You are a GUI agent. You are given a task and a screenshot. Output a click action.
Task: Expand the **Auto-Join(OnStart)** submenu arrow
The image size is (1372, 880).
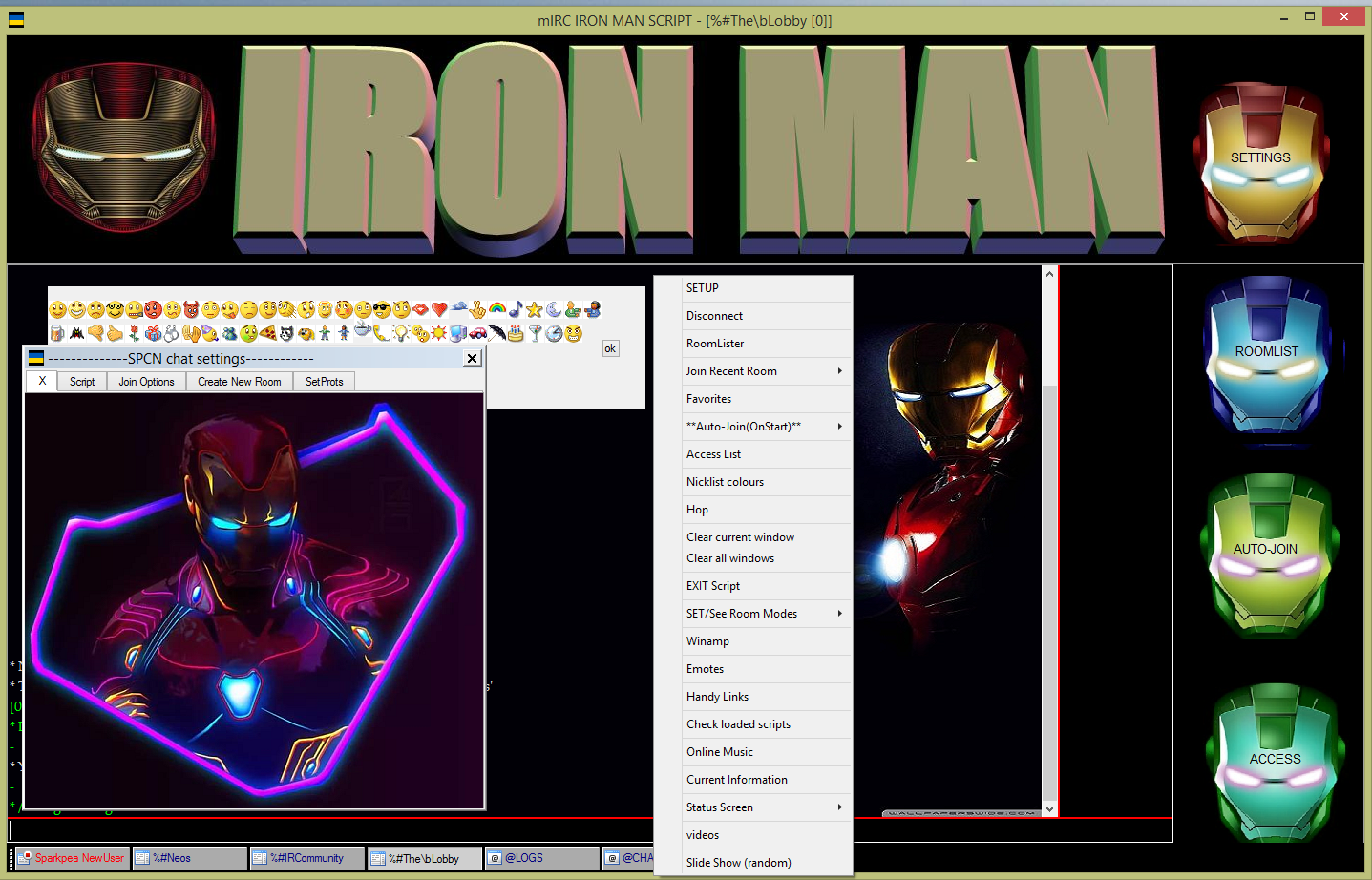click(840, 427)
